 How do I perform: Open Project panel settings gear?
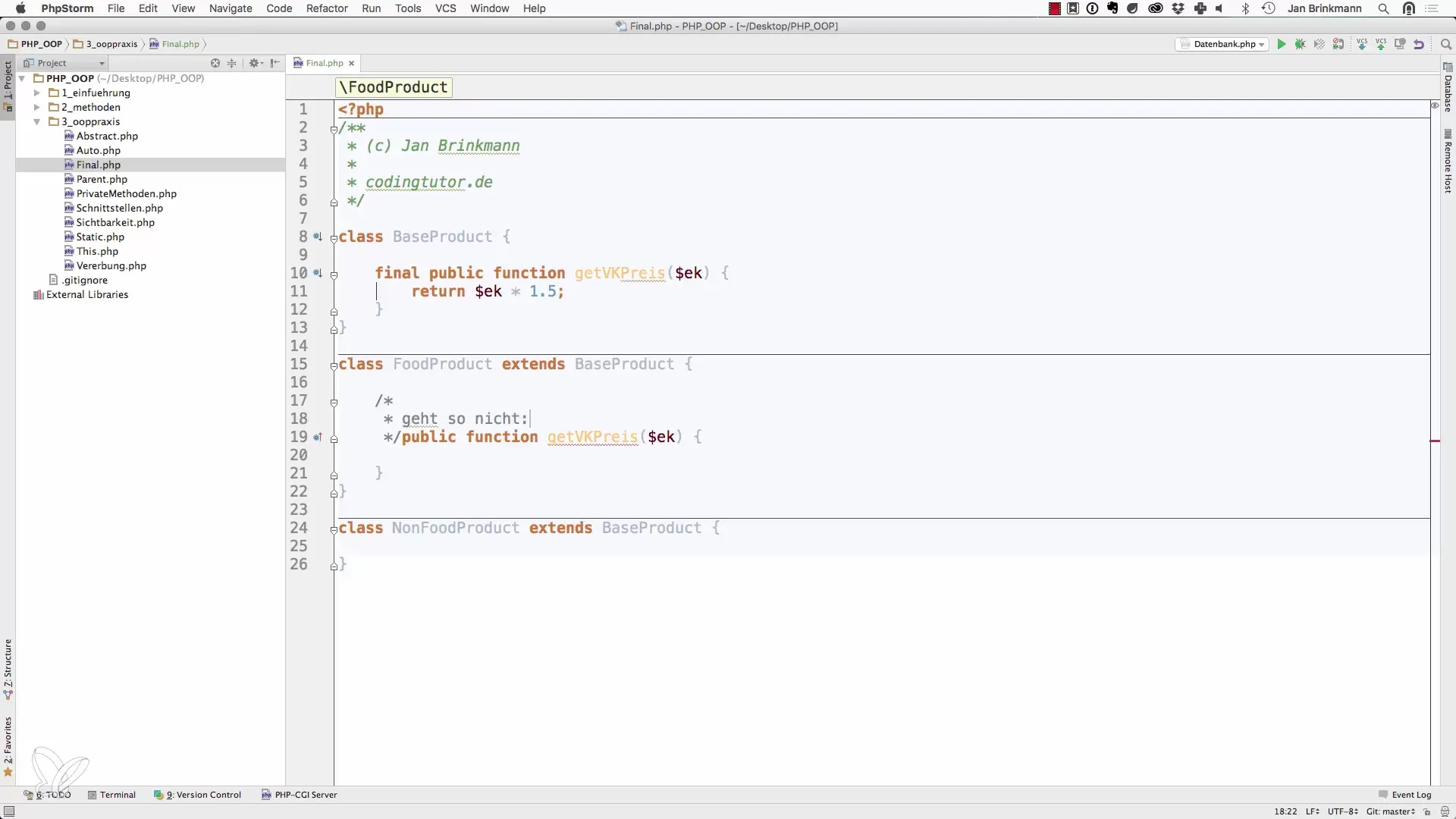coord(256,63)
